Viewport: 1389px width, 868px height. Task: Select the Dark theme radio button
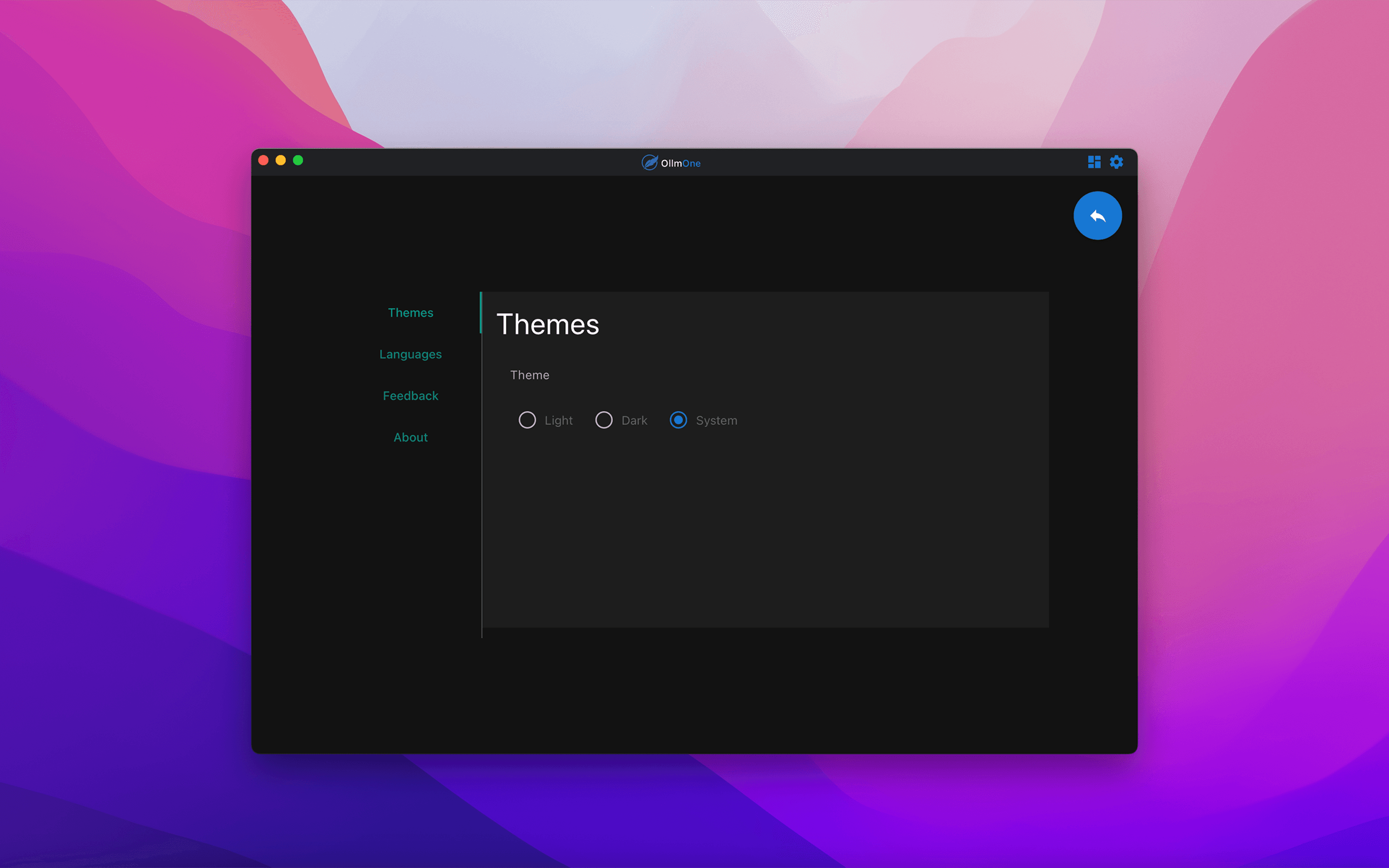(x=604, y=420)
